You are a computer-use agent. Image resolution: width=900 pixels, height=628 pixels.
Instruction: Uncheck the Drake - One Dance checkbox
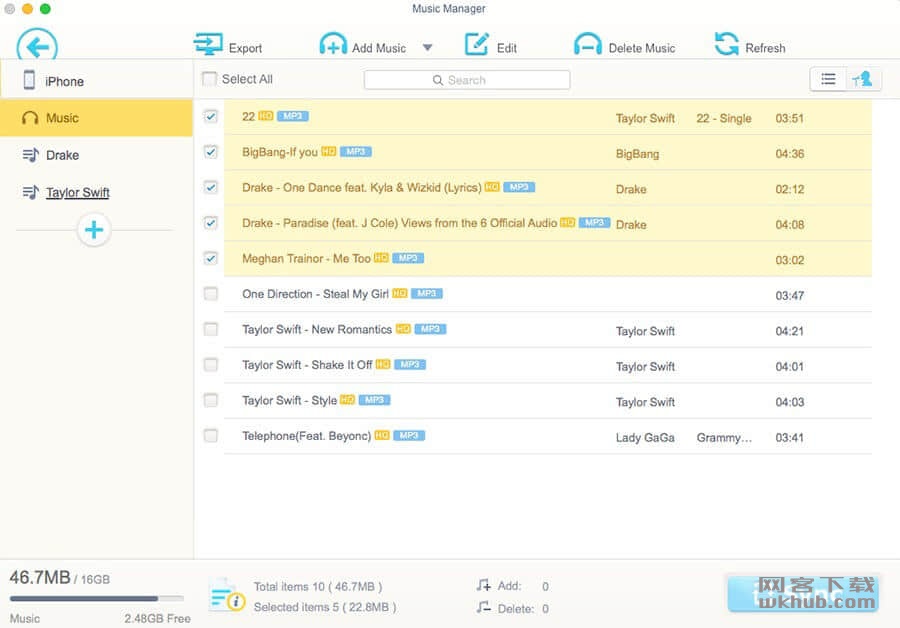pos(211,188)
